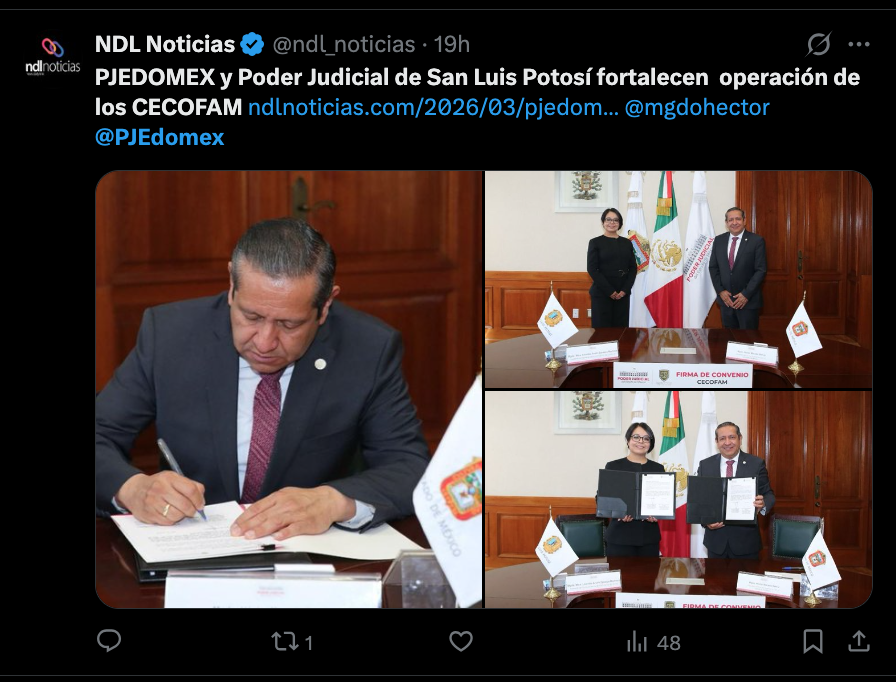The image size is (896, 682).
Task: Enlarge photo of officials holding signed folders
Action: click(678, 499)
